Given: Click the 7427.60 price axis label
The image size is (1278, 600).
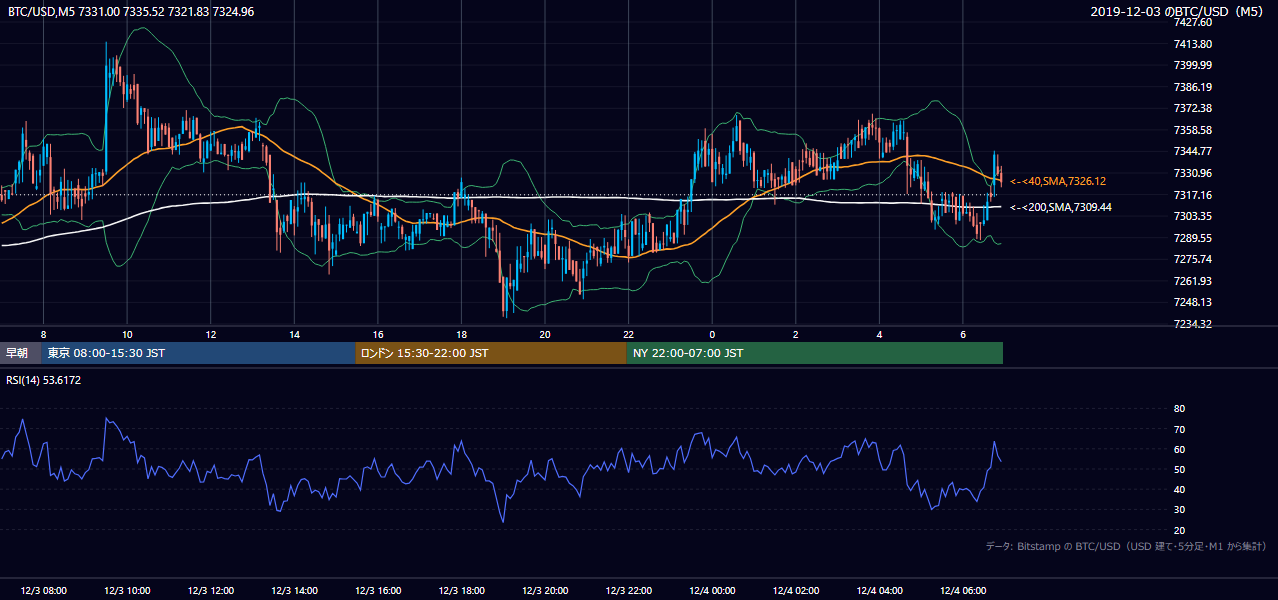Looking at the screenshot, I should click(1193, 22).
